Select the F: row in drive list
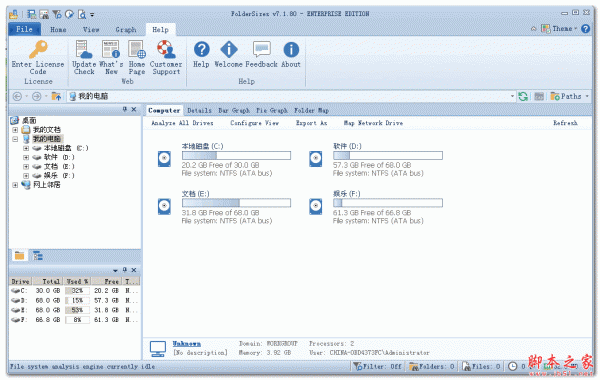The image size is (600, 380). [x=74, y=320]
